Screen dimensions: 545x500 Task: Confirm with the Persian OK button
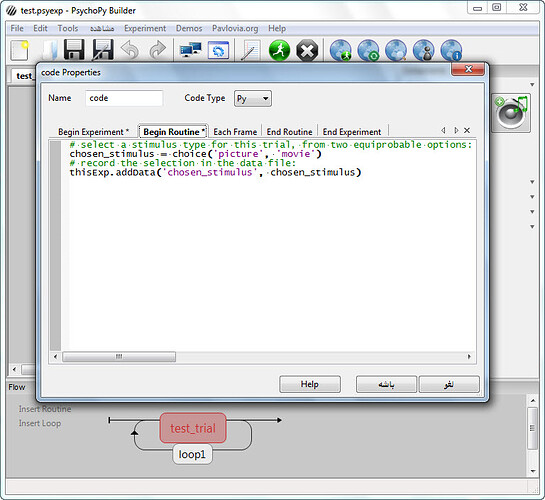pyautogui.click(x=386, y=384)
